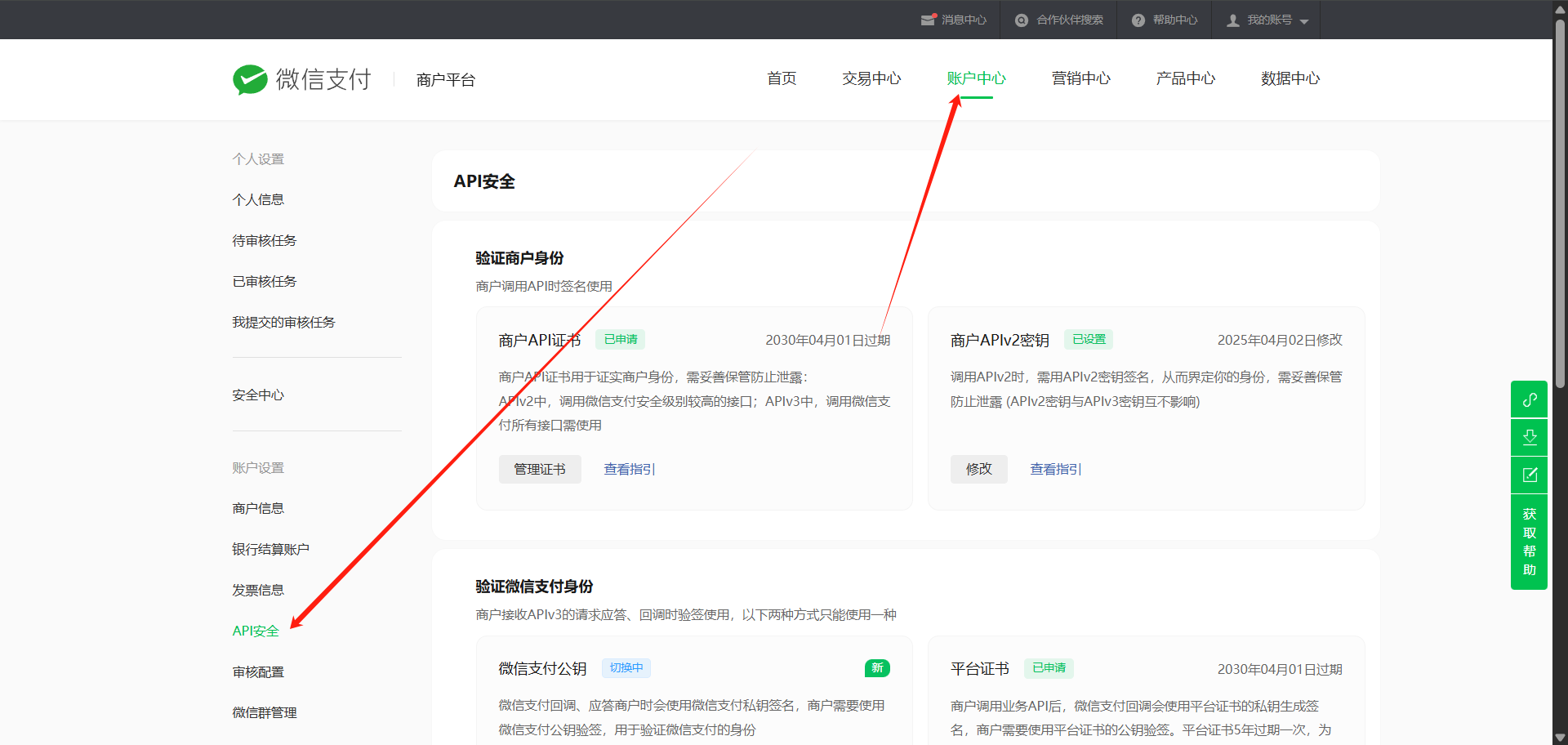This screenshot has height=745, width=1568.
Task: Click the scrollbar down arrow
Action: (1560, 738)
